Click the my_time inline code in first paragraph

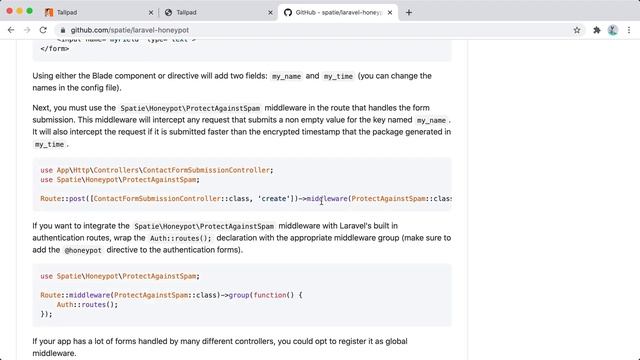coord(338,76)
